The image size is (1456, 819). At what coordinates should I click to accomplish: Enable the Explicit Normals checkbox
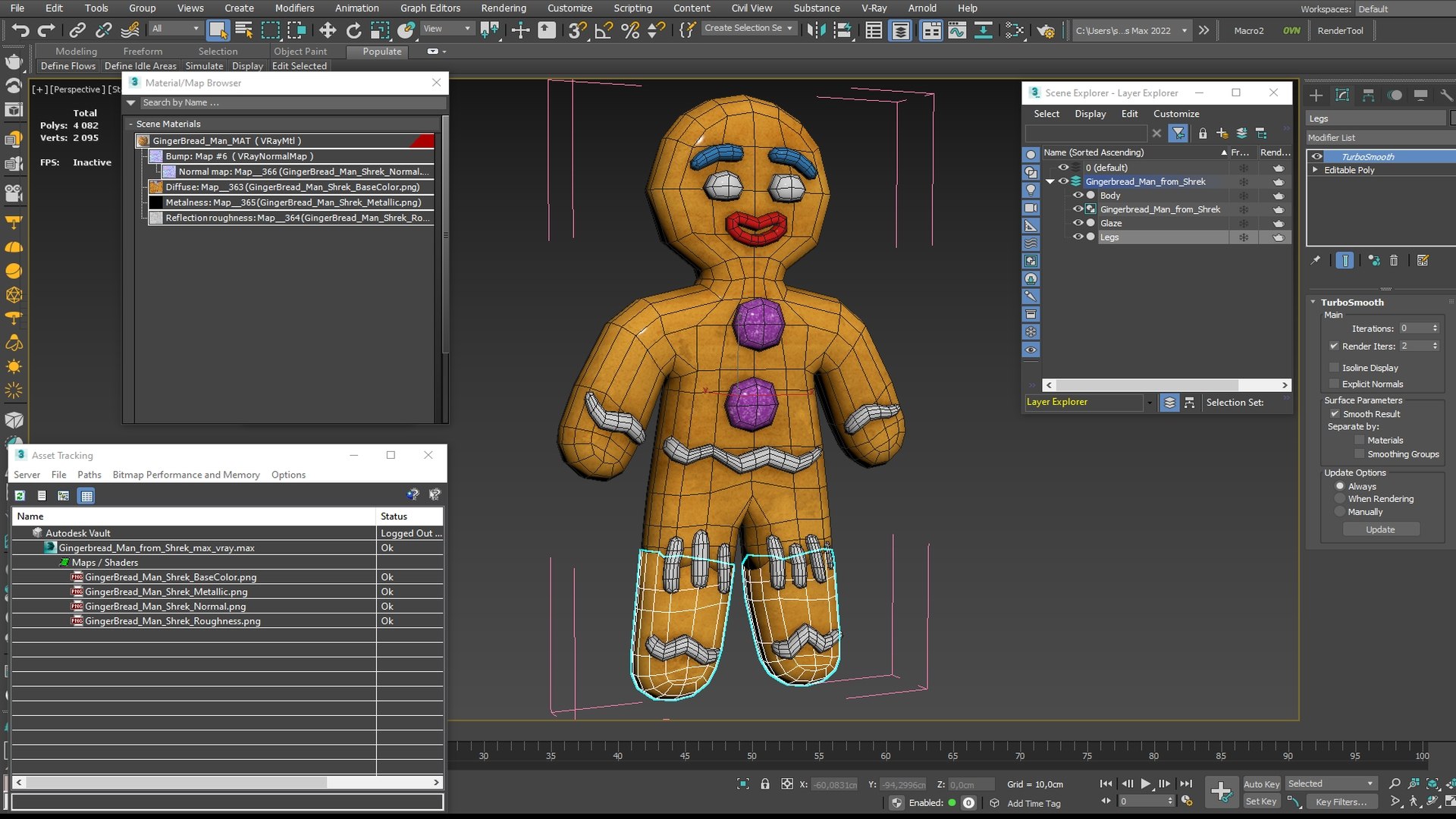coord(1334,384)
